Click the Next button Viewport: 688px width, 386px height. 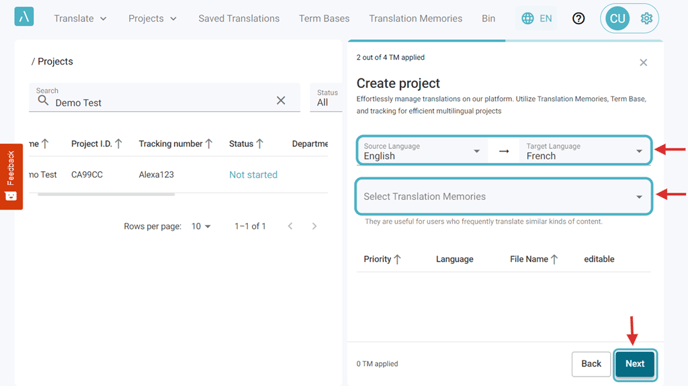click(635, 364)
